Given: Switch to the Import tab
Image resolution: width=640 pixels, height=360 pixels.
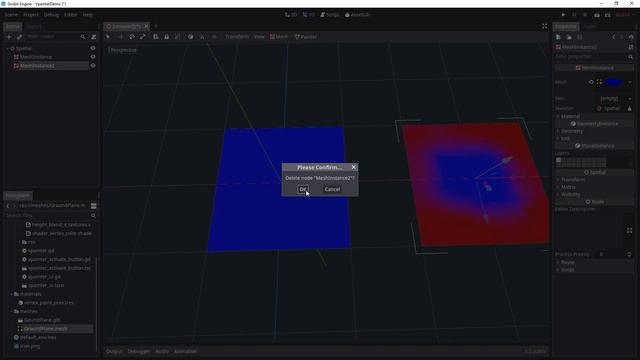Looking at the screenshot, I should point(33,27).
